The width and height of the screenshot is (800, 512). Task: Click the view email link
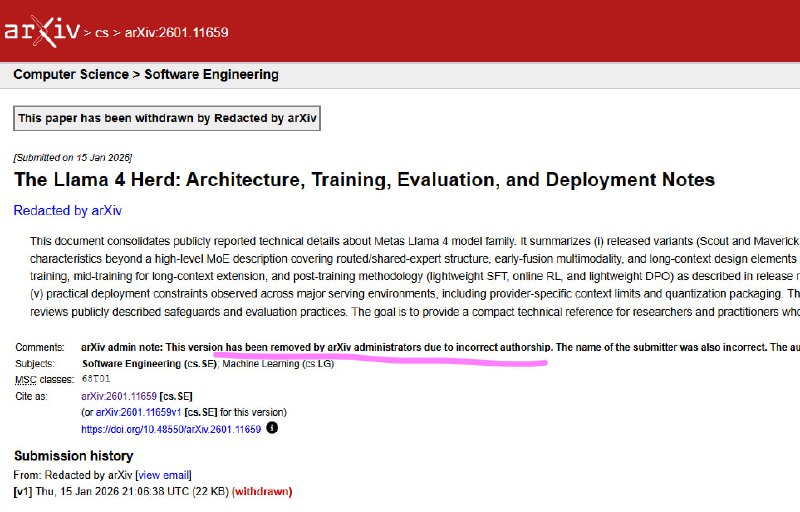pos(161,475)
